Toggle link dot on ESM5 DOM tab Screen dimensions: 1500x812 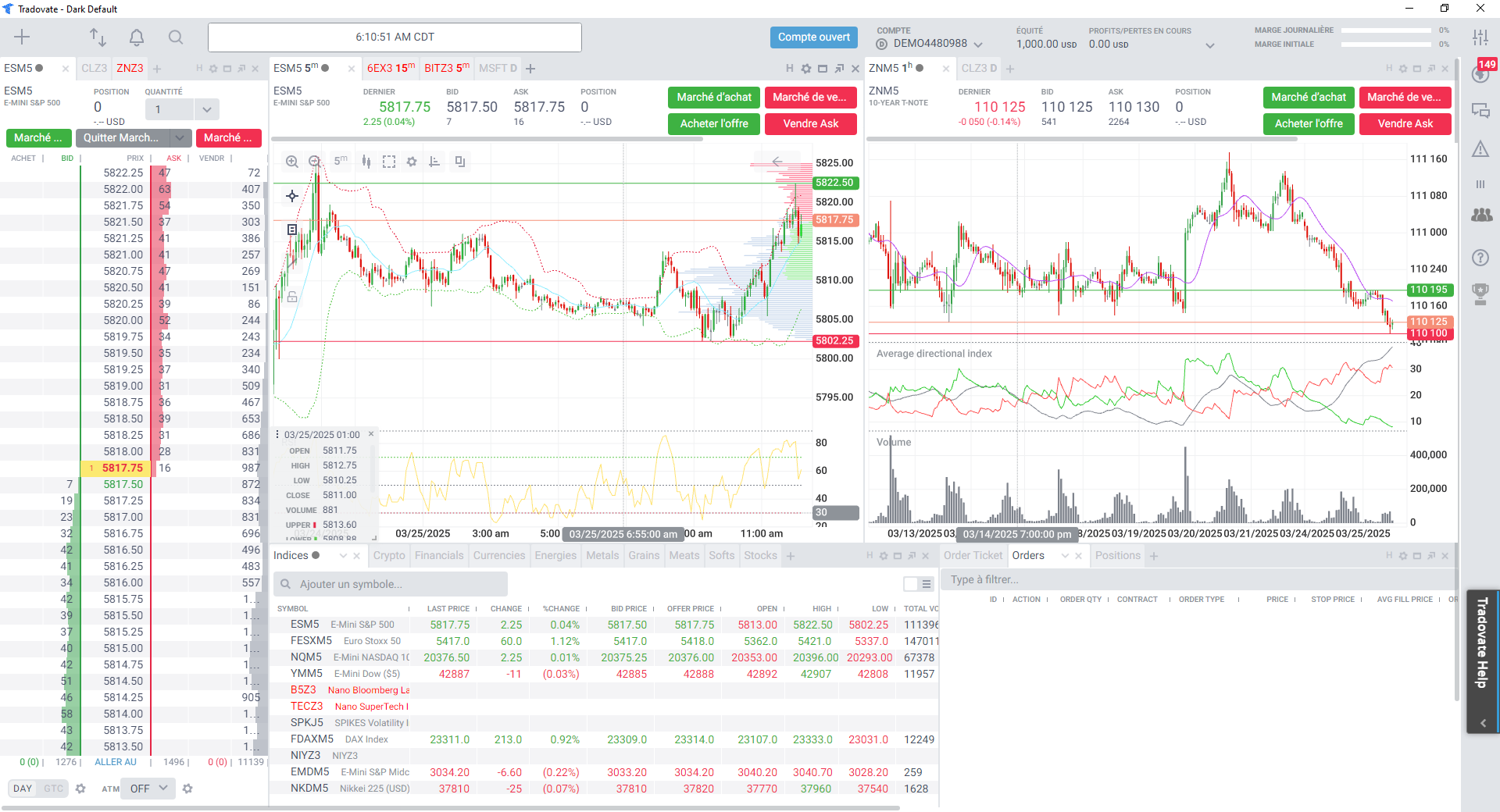coord(39,68)
